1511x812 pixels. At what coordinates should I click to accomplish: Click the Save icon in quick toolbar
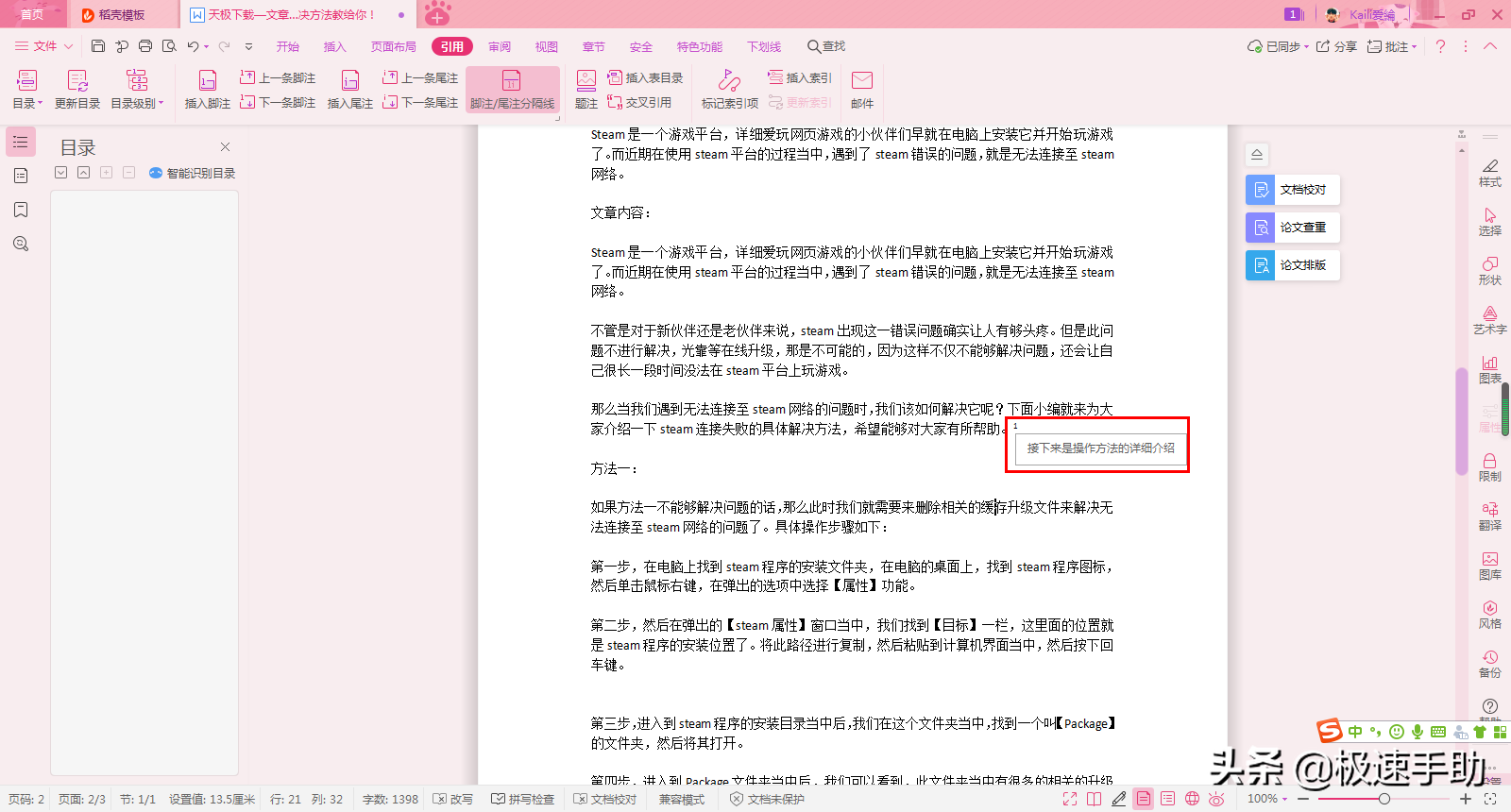click(x=98, y=46)
